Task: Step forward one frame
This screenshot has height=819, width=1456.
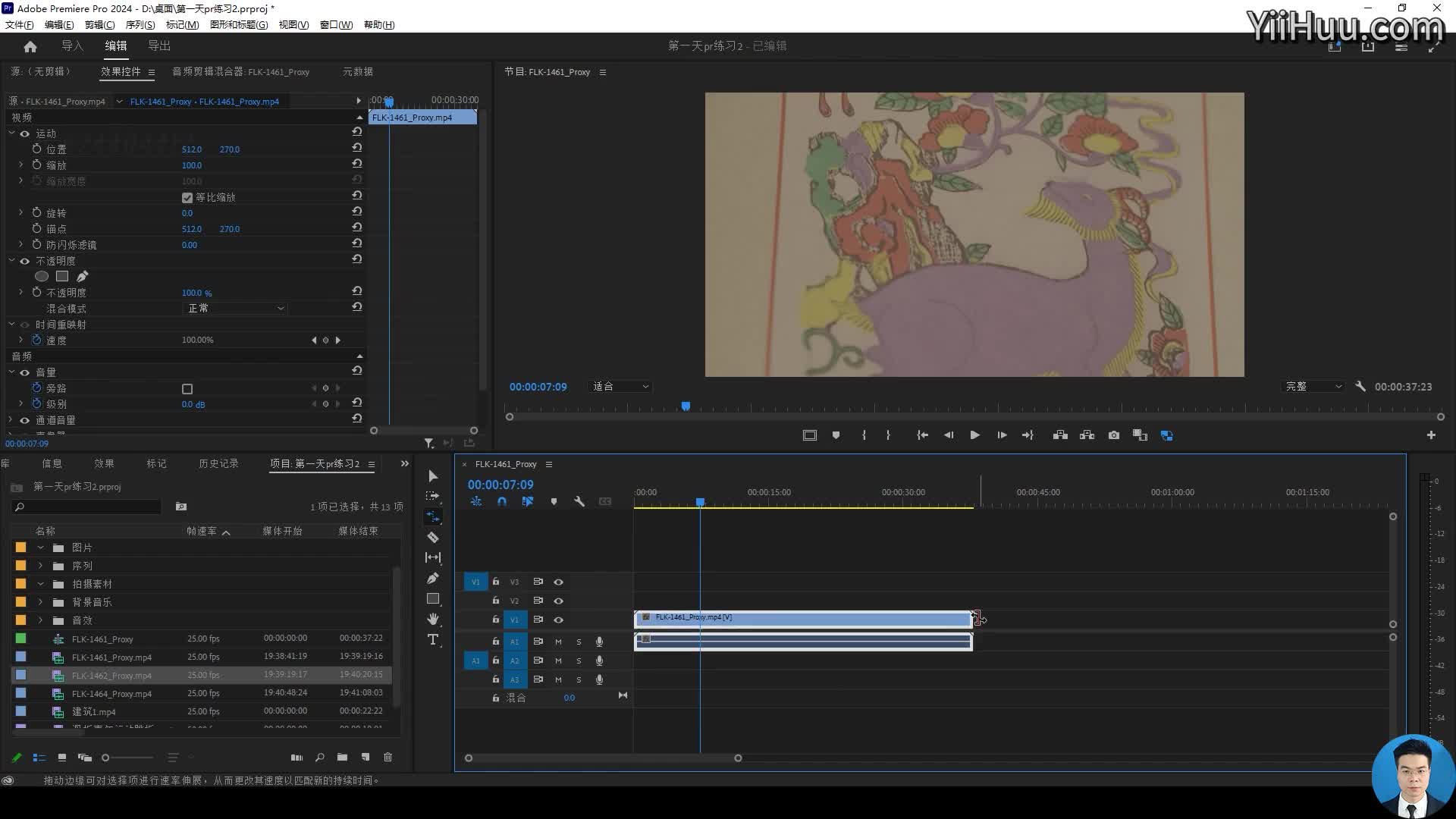Action: tap(1002, 435)
